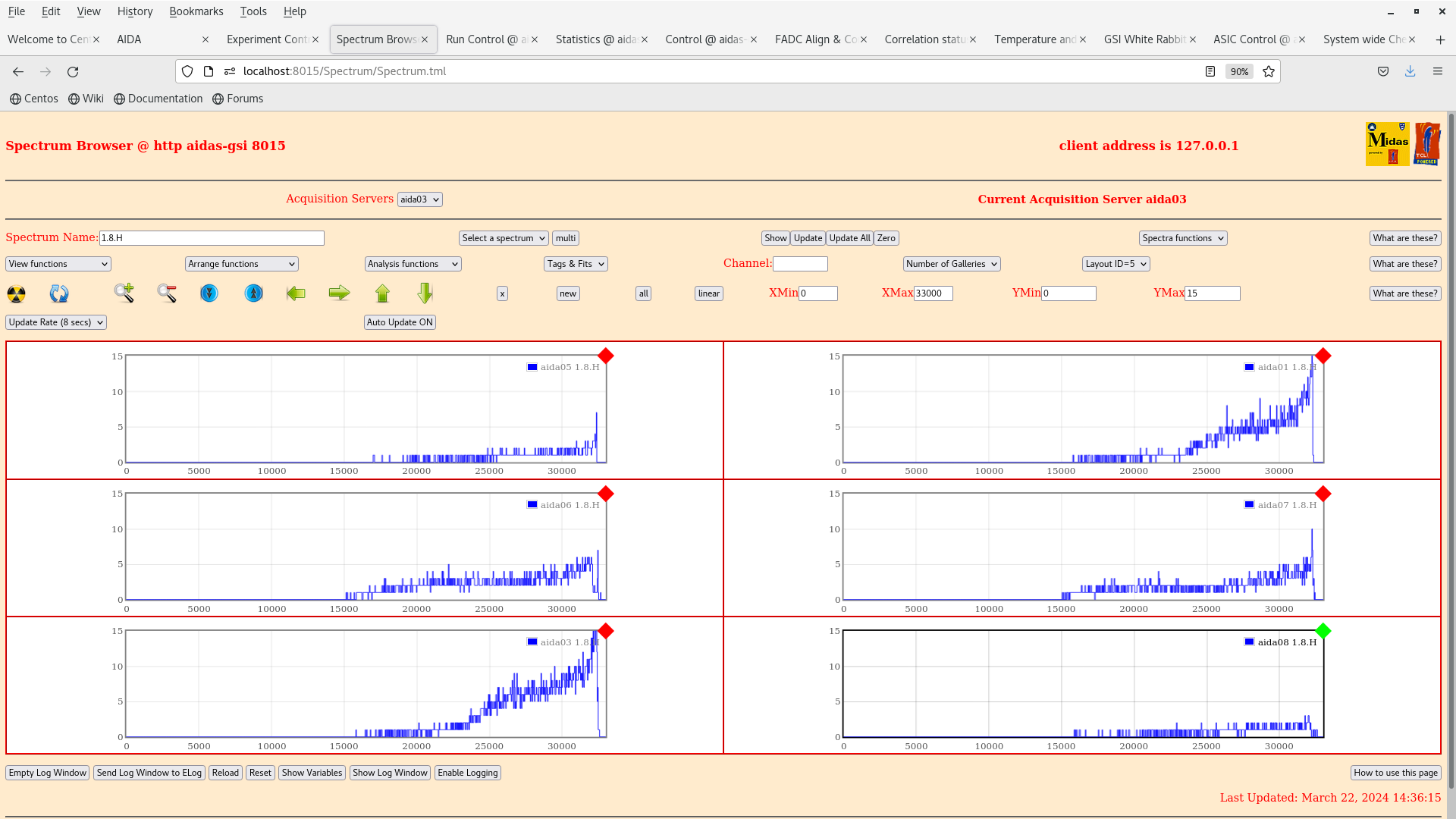Open the Layout ID=5 dropdown
This screenshot has width=1456, height=819.
point(1116,264)
